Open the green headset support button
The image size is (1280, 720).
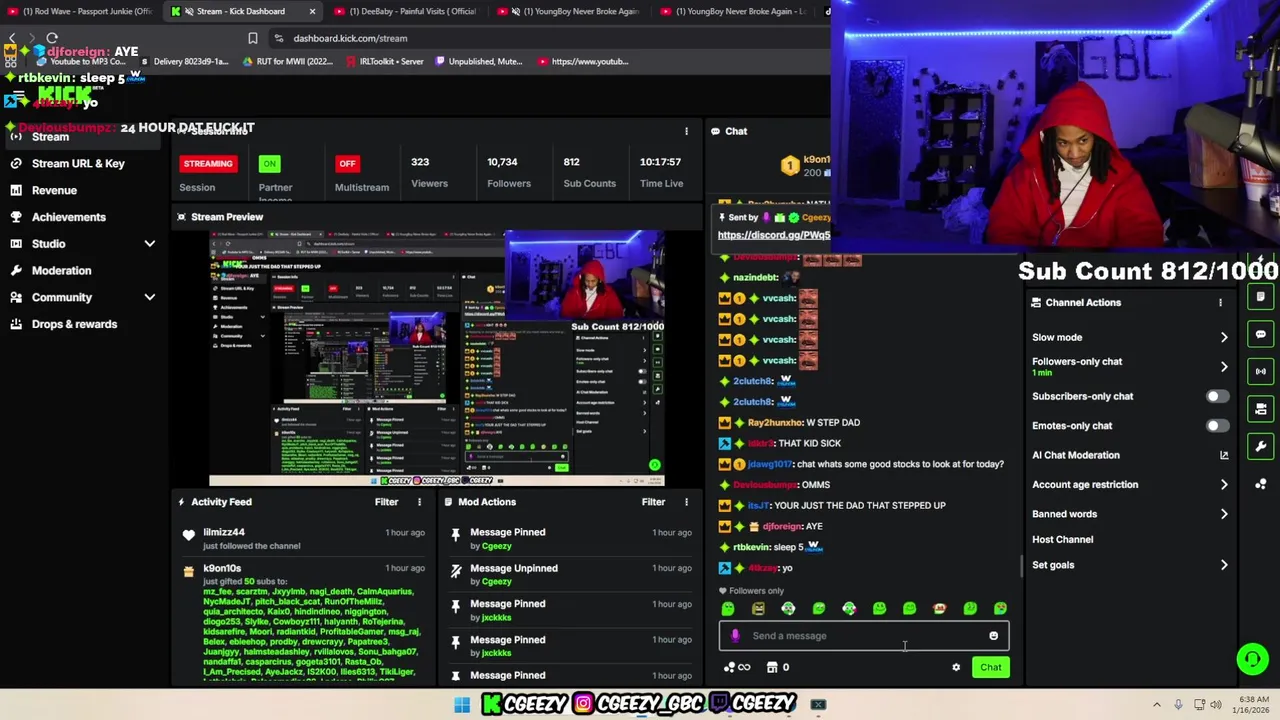(1252, 659)
